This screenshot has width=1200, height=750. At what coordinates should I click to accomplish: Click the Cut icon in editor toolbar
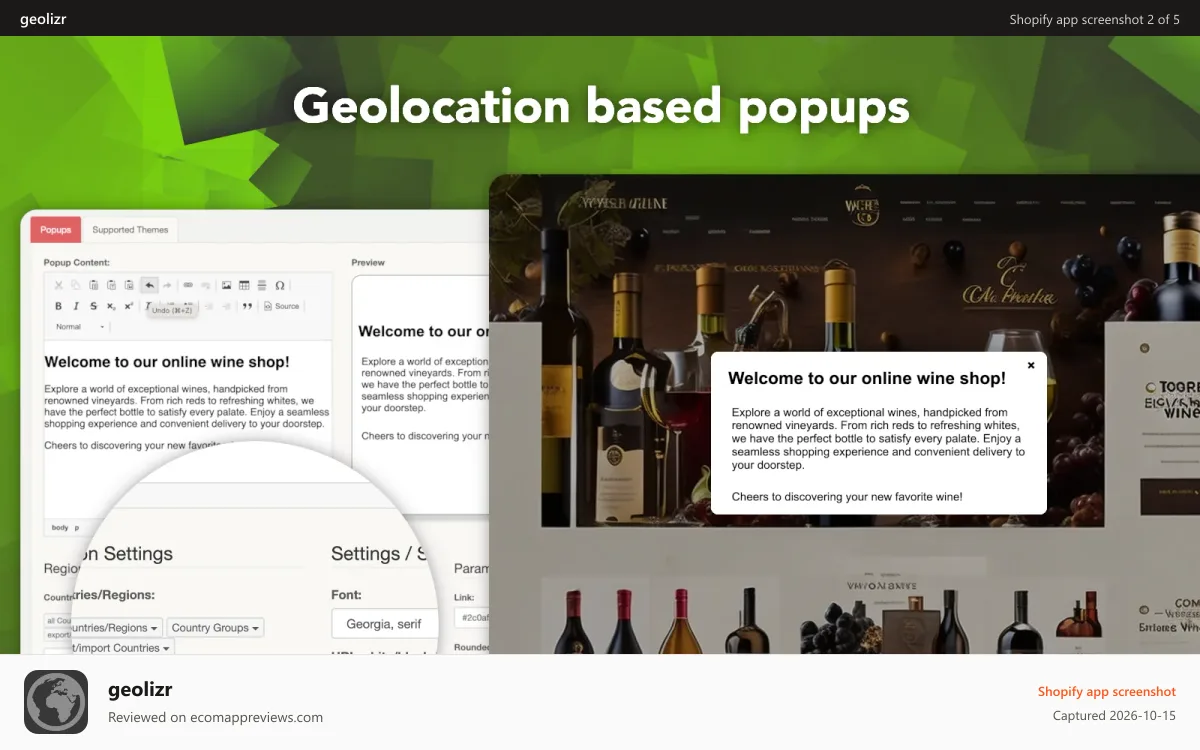click(x=59, y=286)
